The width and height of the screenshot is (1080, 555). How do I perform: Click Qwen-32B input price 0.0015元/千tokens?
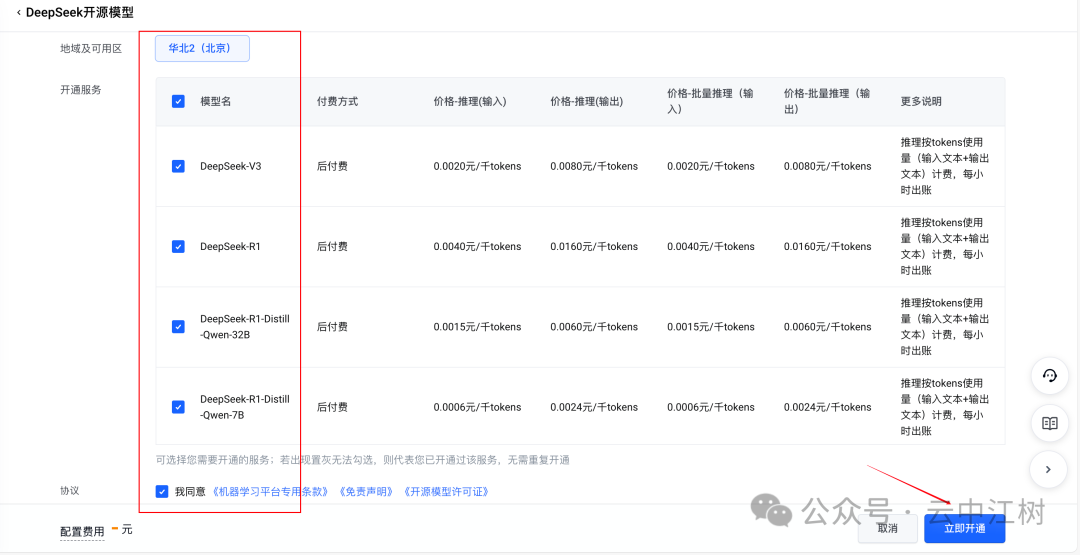click(x=477, y=326)
